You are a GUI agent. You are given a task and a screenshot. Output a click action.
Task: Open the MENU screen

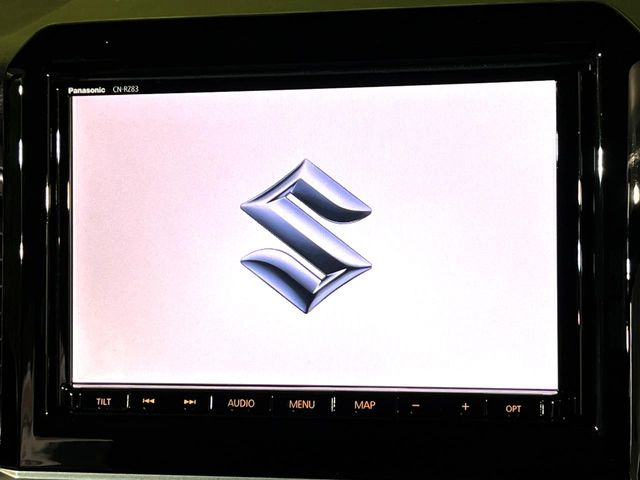click(x=301, y=405)
